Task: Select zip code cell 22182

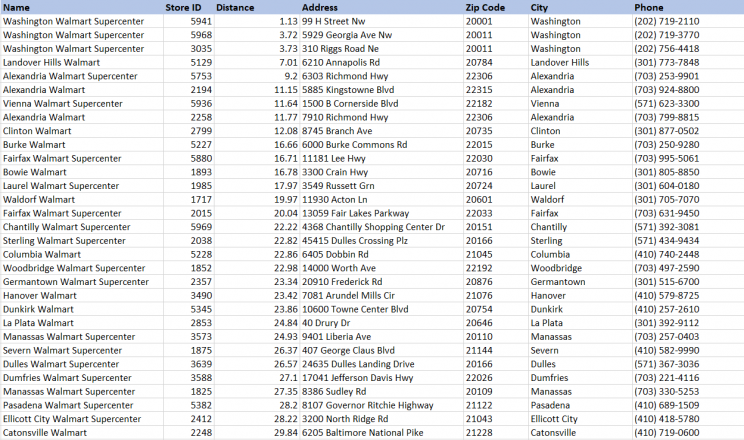Action: [x=479, y=103]
